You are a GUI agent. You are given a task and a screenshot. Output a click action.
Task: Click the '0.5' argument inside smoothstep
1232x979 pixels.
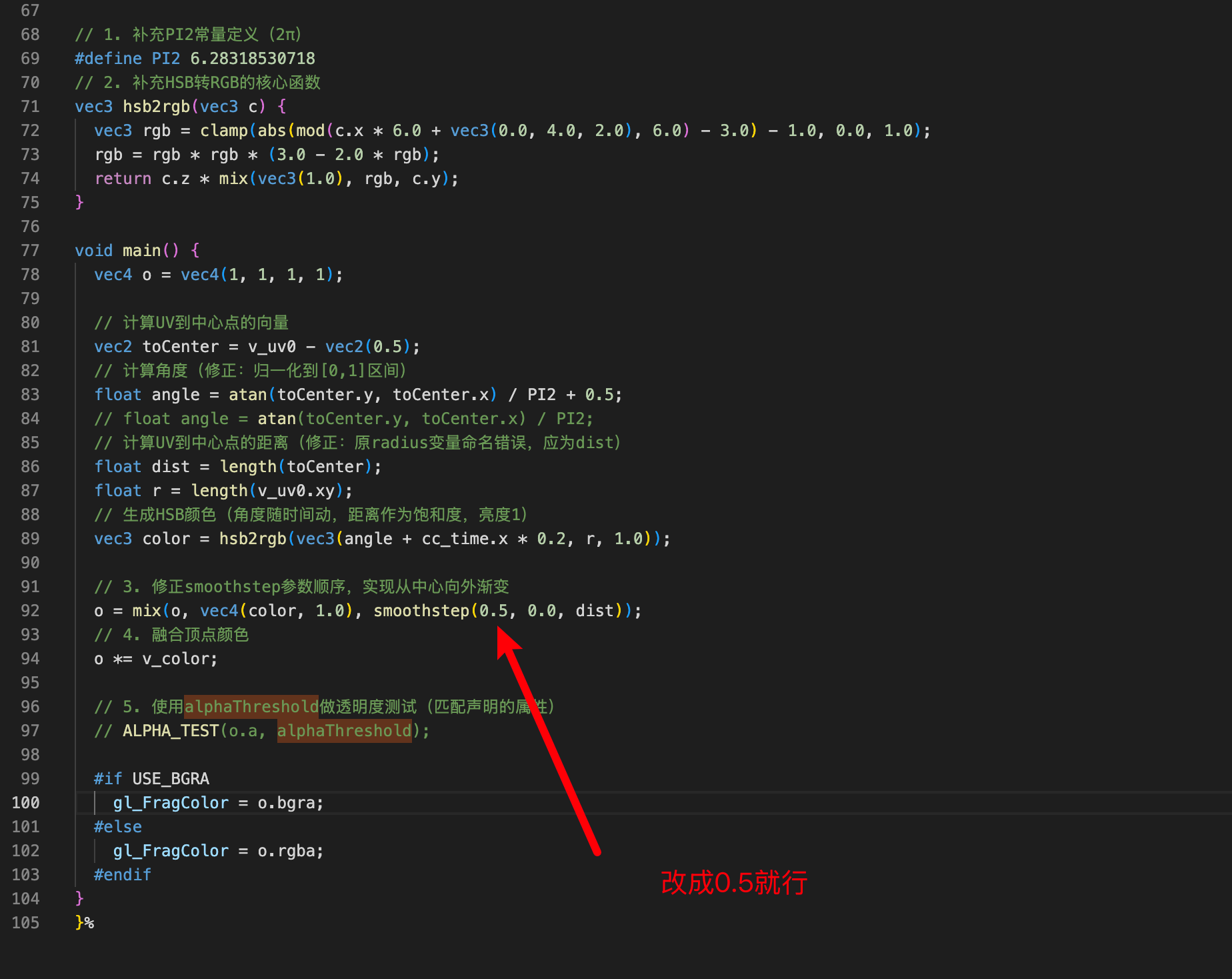493,610
